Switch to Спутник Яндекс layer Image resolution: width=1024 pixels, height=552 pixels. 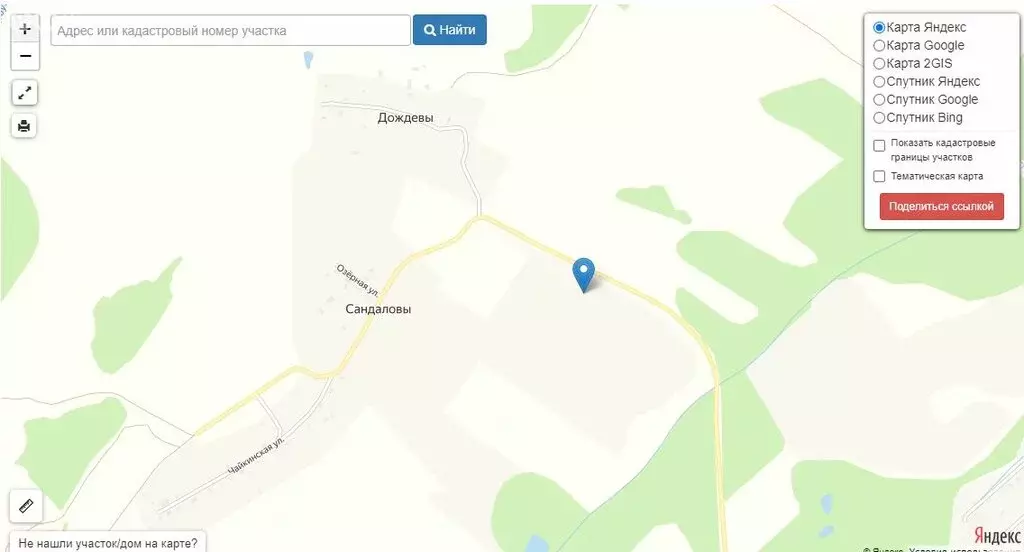point(879,82)
